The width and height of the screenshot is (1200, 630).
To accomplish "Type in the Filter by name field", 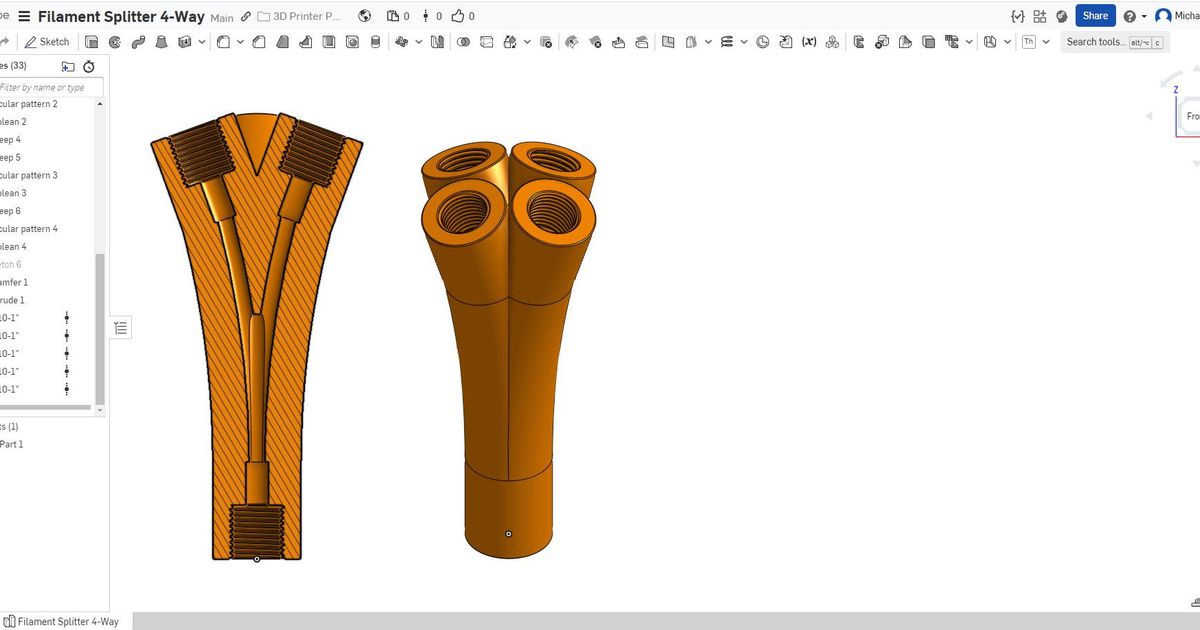I will coord(50,88).
